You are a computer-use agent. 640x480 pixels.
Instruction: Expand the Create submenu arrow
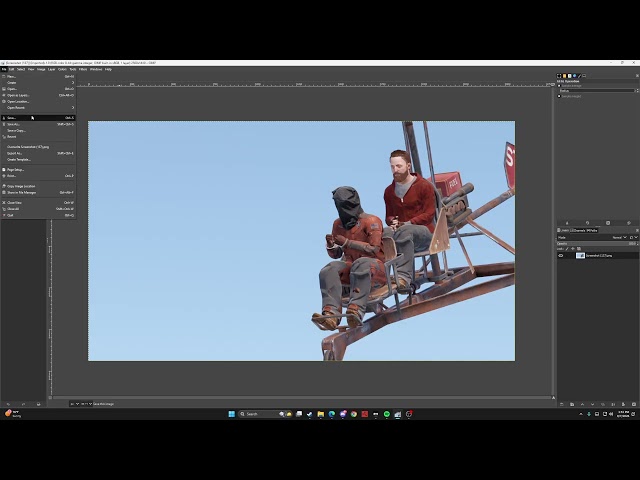[73, 82]
